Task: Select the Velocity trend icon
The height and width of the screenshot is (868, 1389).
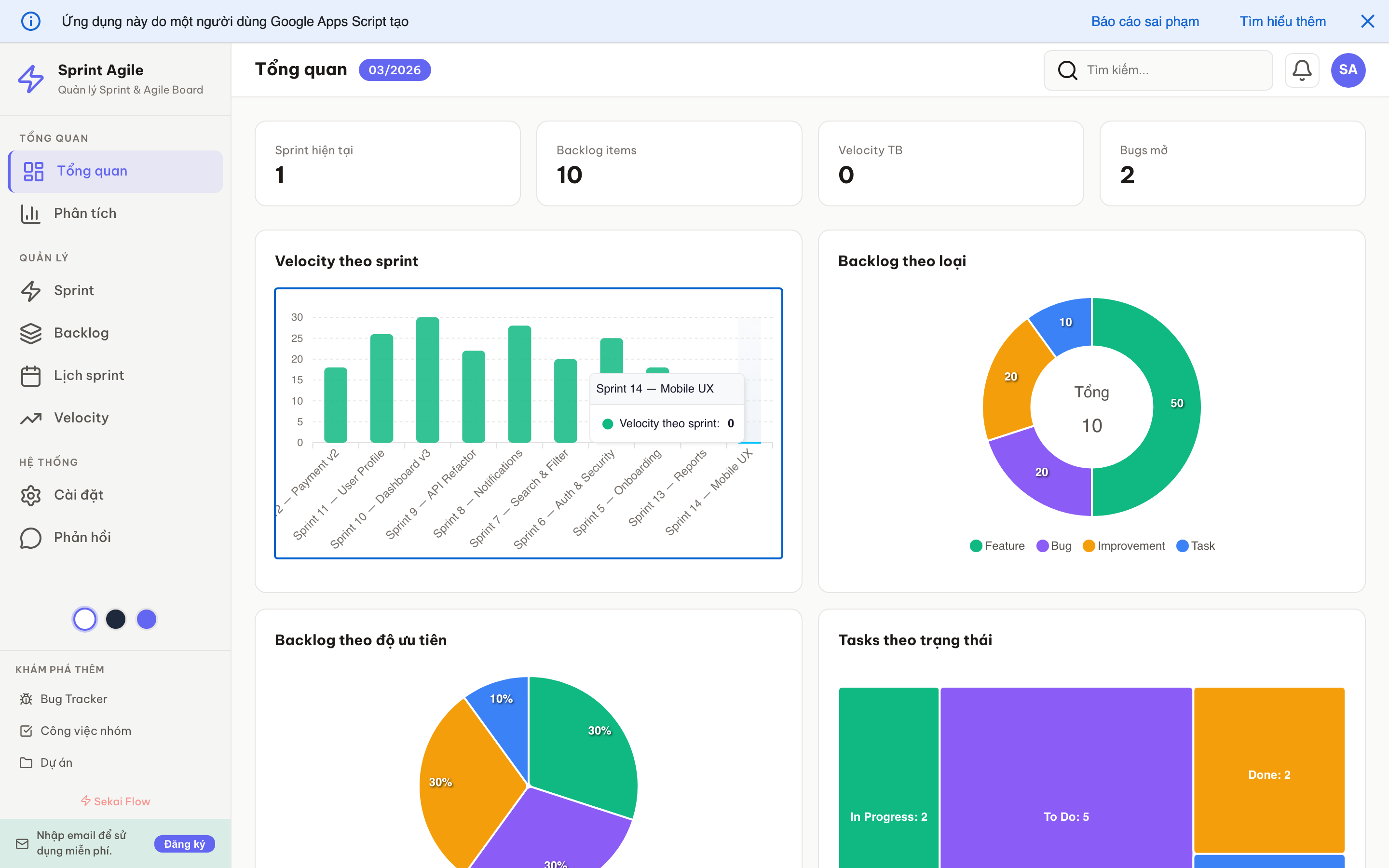Action: point(30,418)
